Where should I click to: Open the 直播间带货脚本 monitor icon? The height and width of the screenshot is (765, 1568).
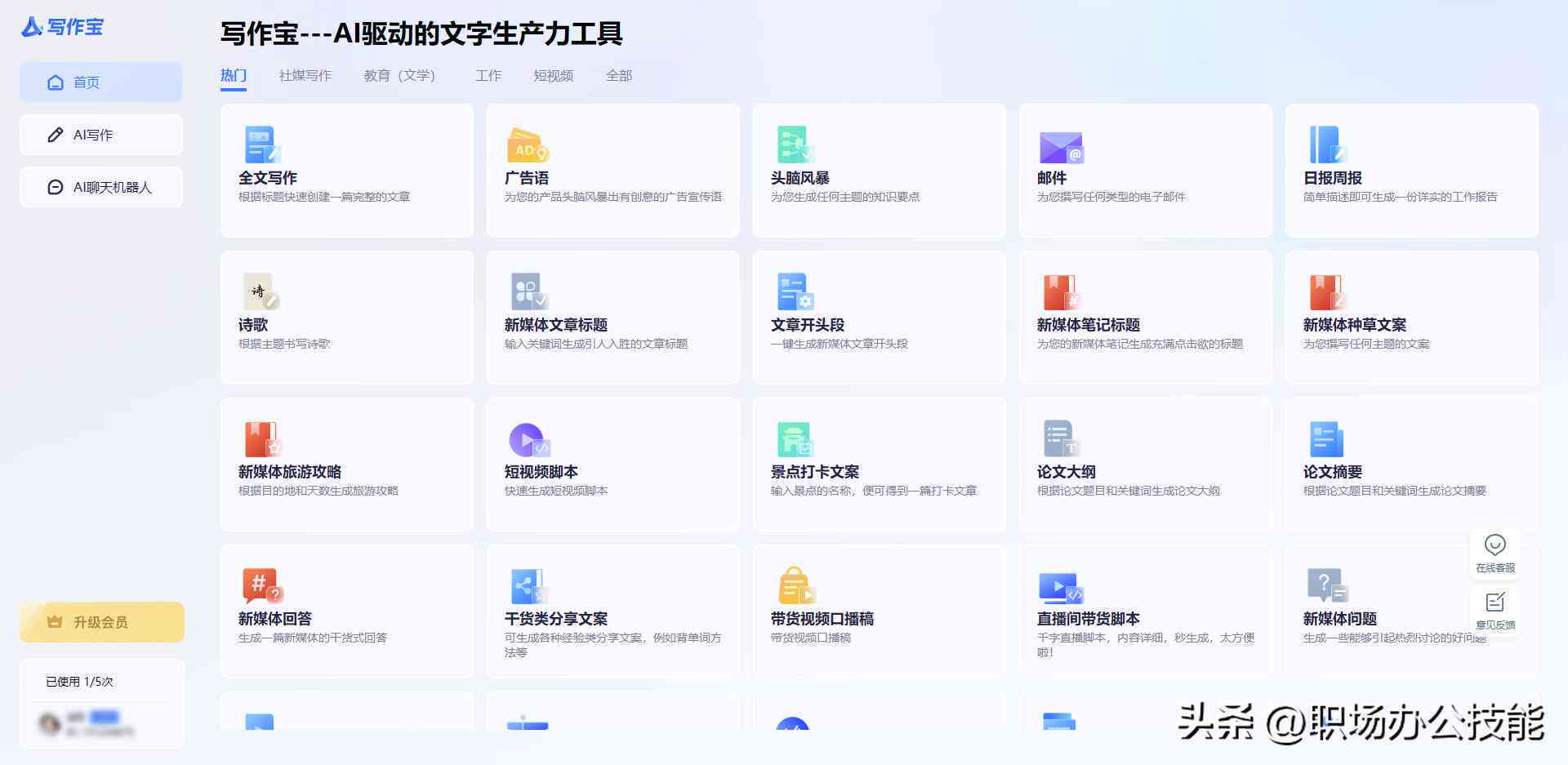tap(1061, 588)
